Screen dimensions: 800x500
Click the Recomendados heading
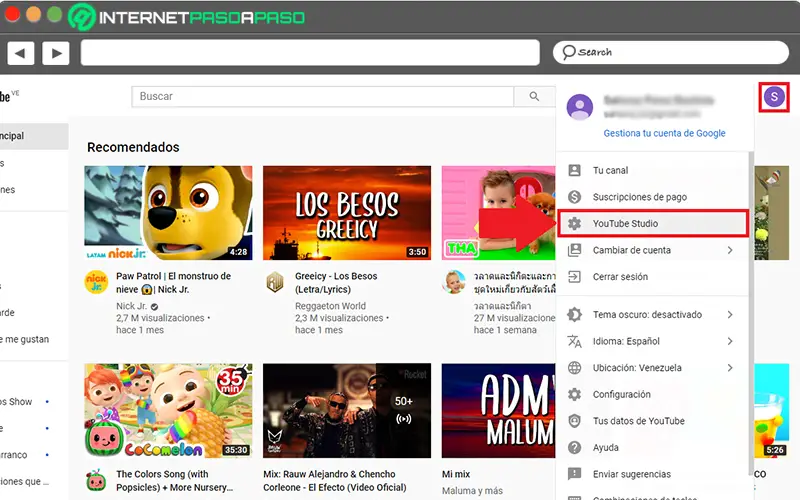[133, 147]
